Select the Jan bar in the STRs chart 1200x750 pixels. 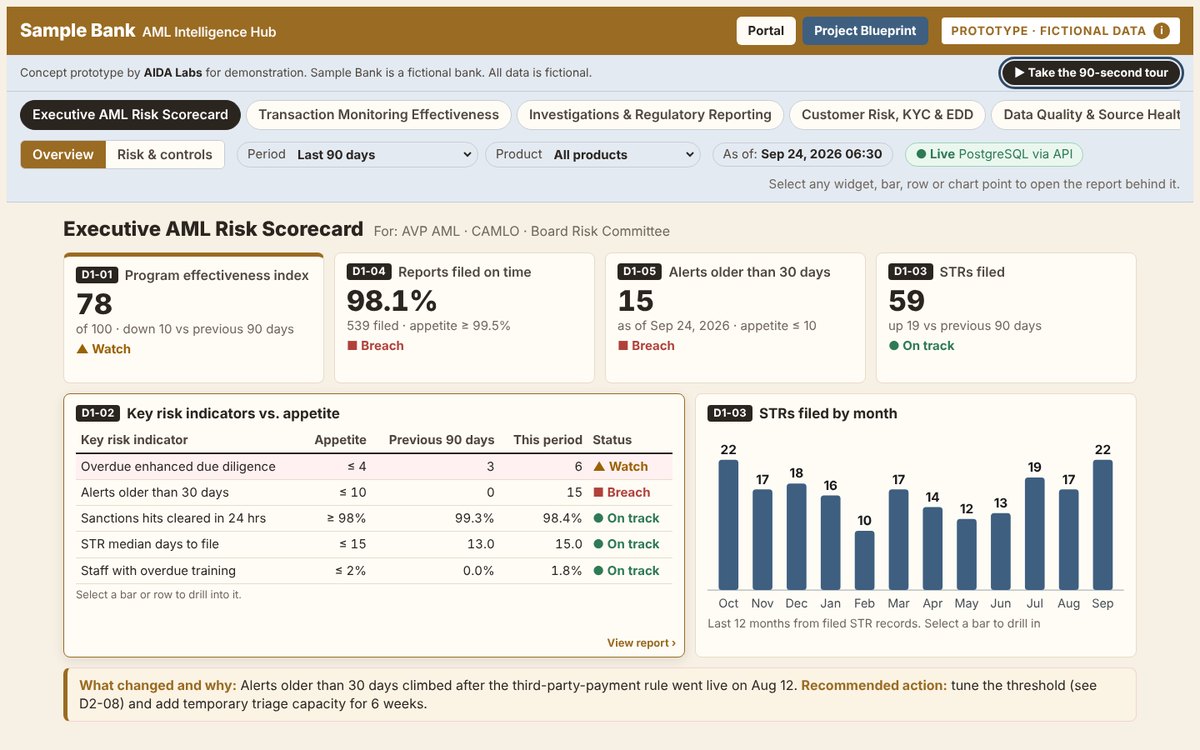tap(830, 543)
